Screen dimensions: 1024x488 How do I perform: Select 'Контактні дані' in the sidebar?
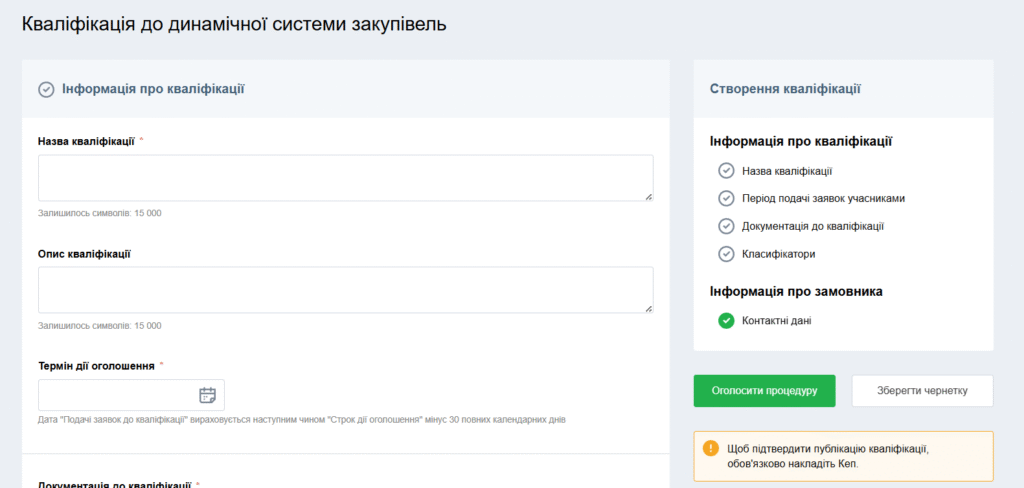point(777,321)
